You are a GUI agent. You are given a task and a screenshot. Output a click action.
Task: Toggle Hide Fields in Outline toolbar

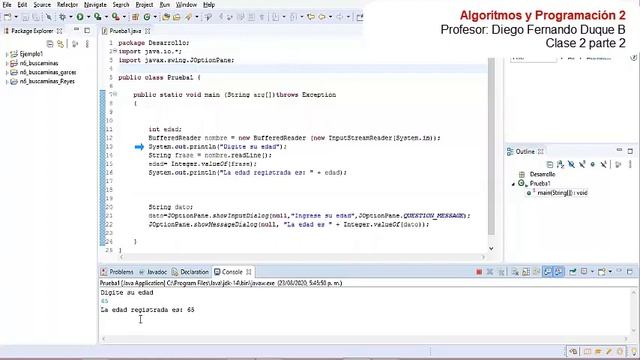pyautogui.click(x=571, y=164)
